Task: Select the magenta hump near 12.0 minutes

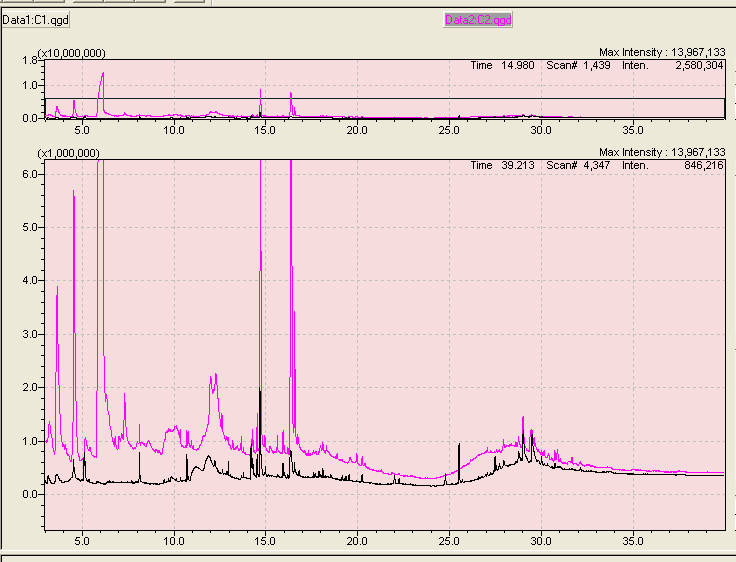Action: pos(212,377)
